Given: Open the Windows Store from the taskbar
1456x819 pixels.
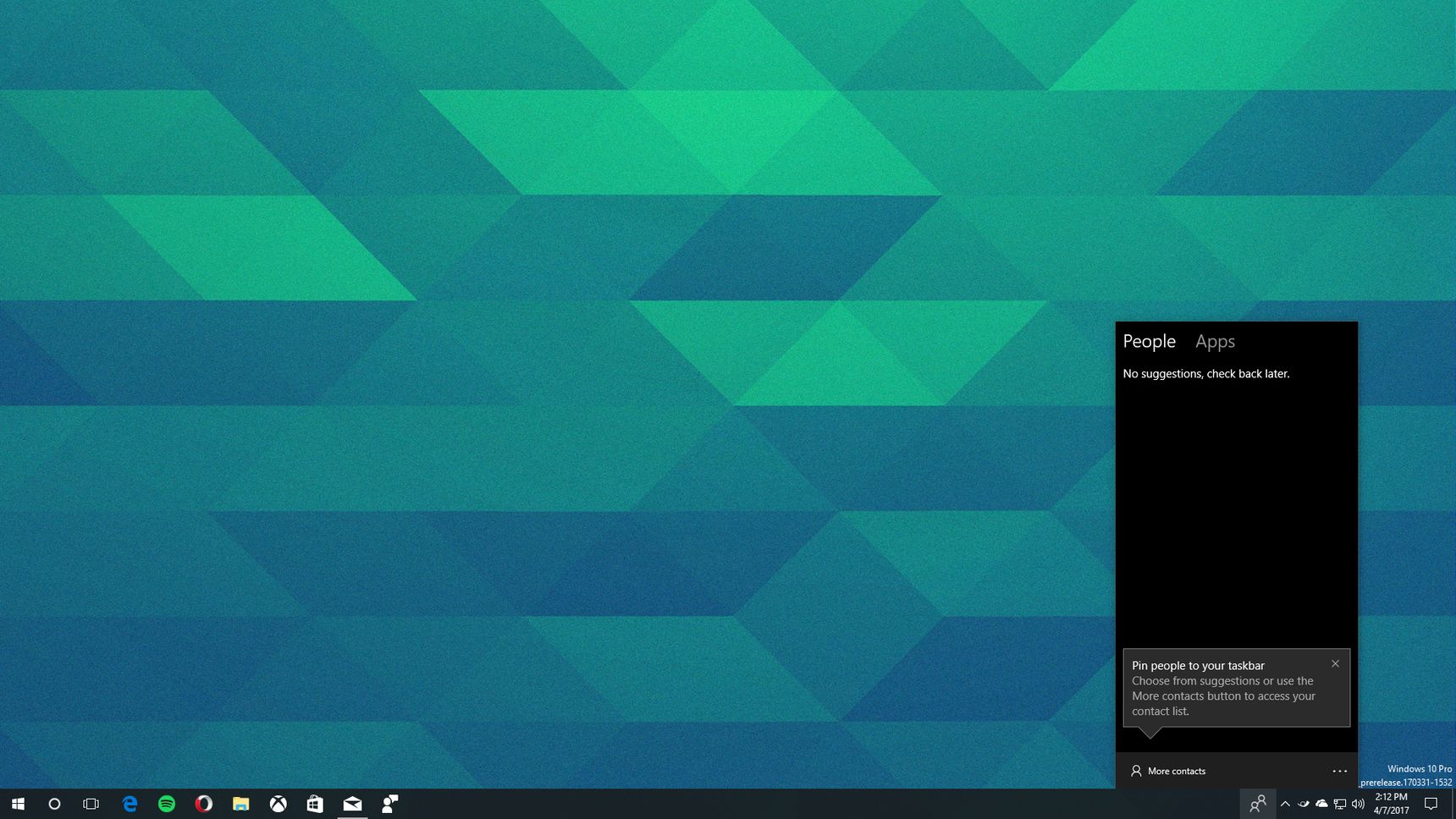Looking at the screenshot, I should pyautogui.click(x=315, y=804).
